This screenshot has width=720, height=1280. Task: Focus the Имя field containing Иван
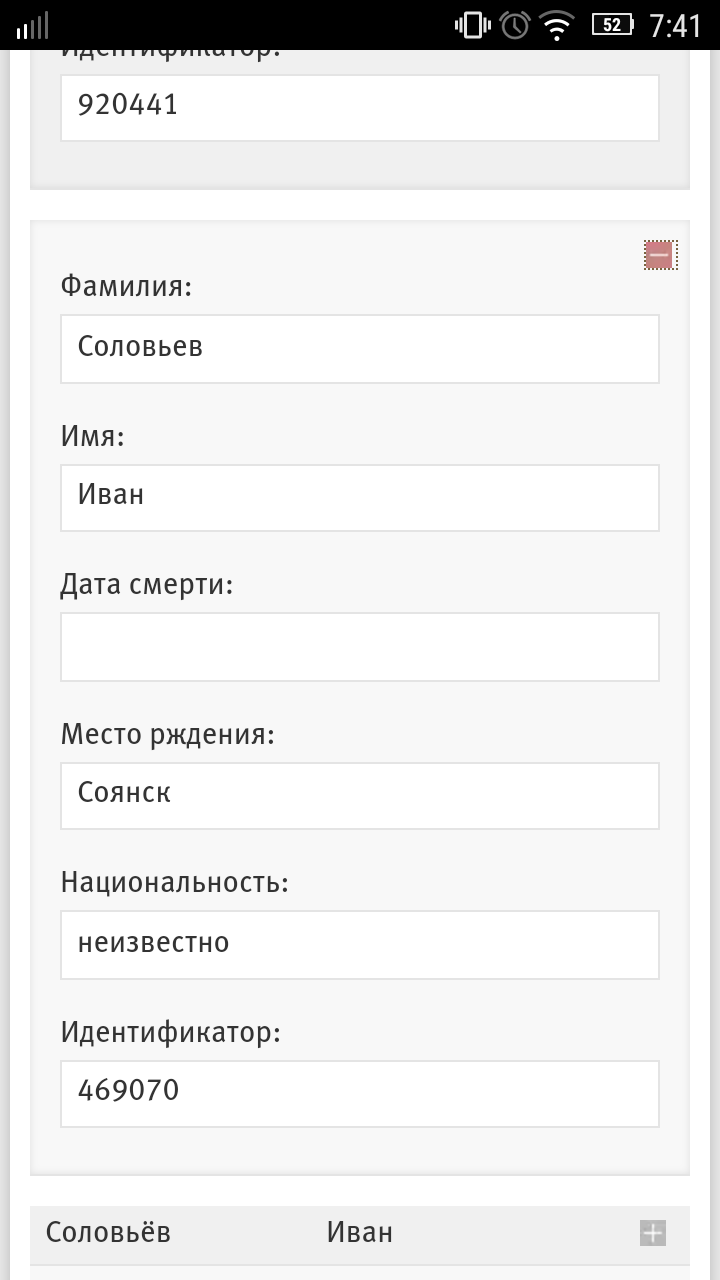(x=360, y=497)
